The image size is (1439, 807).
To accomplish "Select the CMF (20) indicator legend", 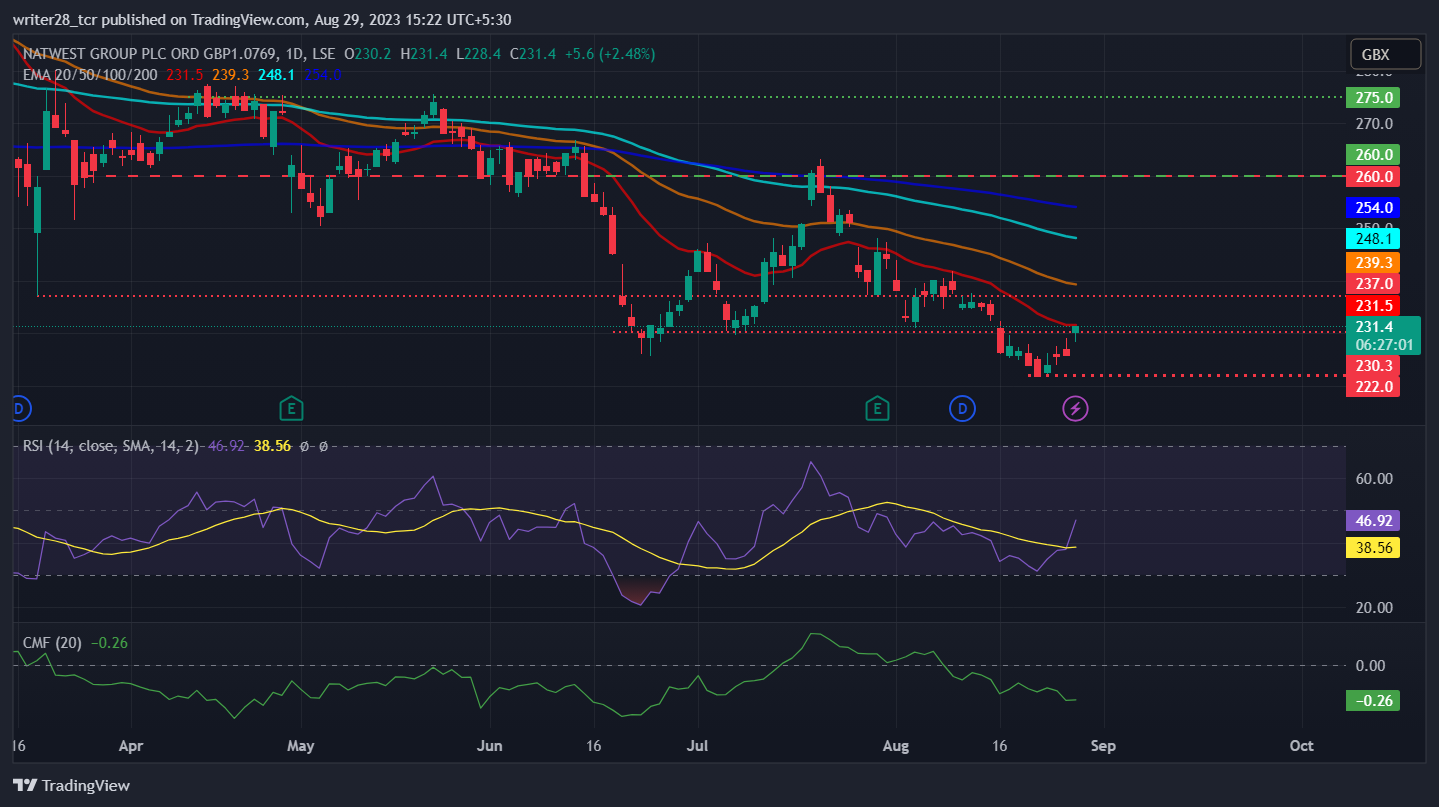I will click(x=52, y=643).
